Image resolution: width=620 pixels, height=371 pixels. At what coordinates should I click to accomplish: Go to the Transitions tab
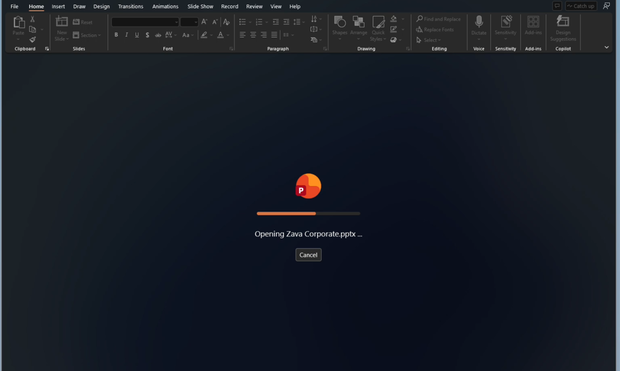[130, 6]
